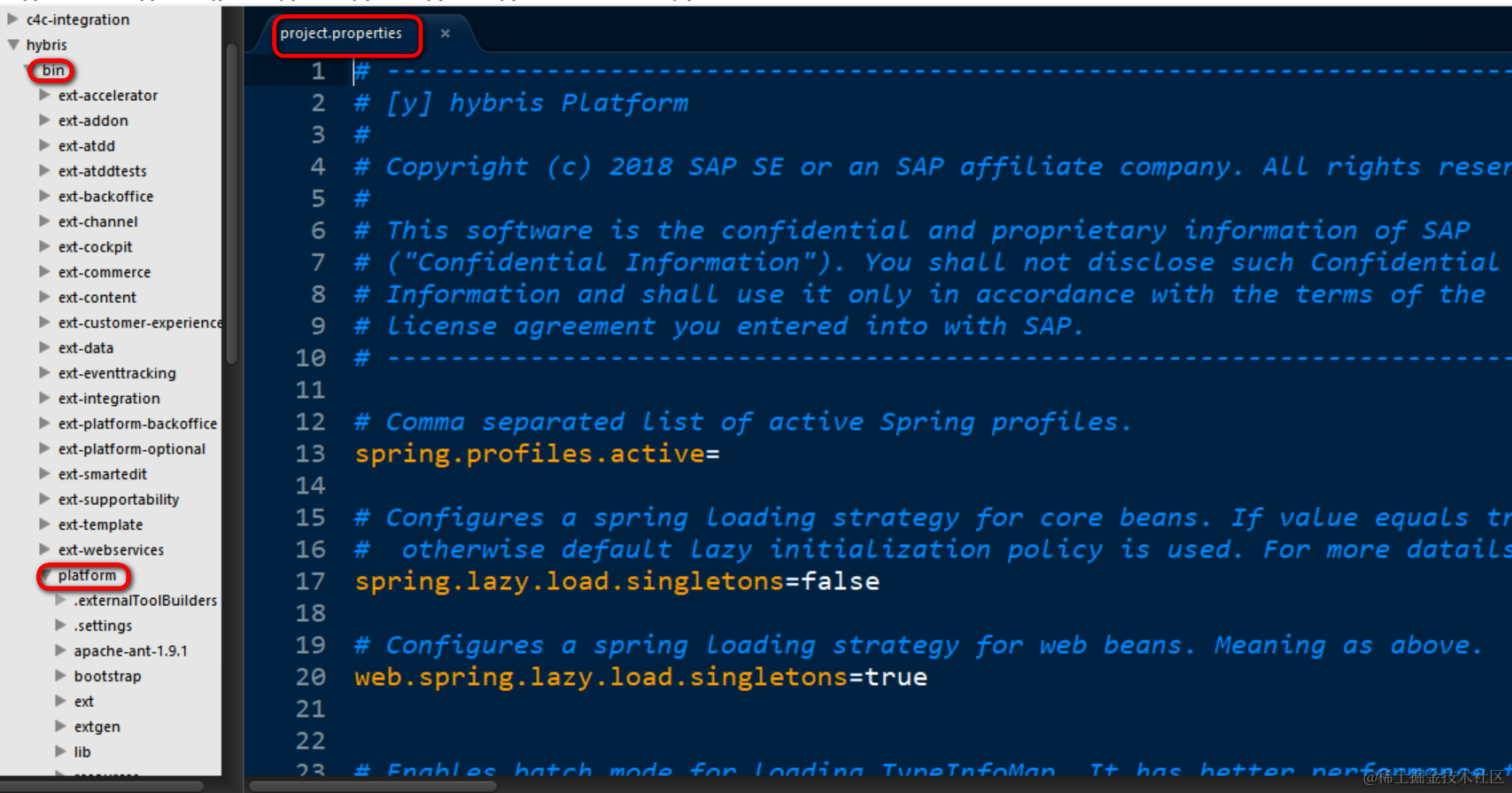Click line number 20 in gutter
Screen dimensions: 1512x793
pyautogui.click(x=310, y=677)
